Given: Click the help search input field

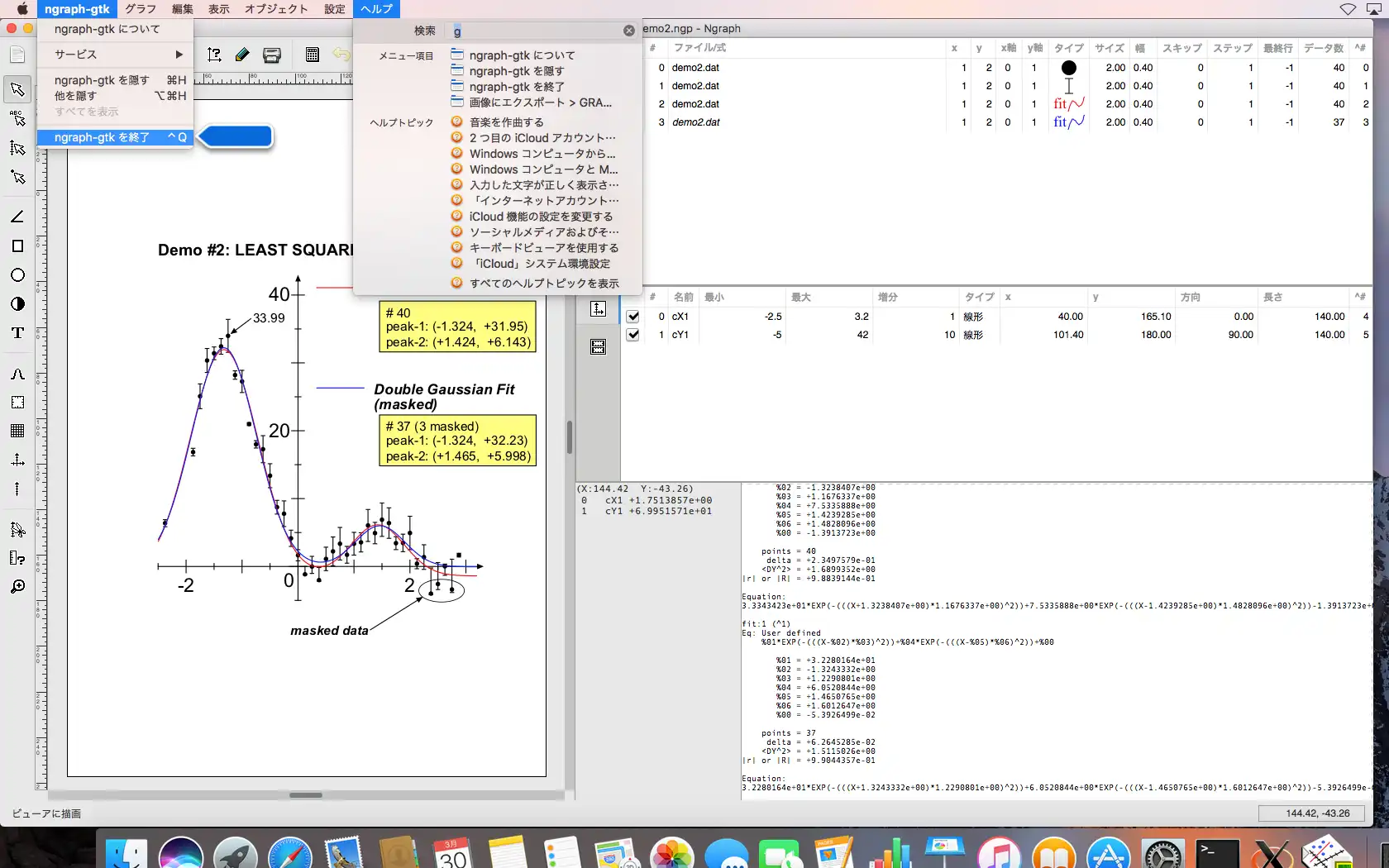Looking at the screenshot, I should pyautogui.click(x=537, y=31).
